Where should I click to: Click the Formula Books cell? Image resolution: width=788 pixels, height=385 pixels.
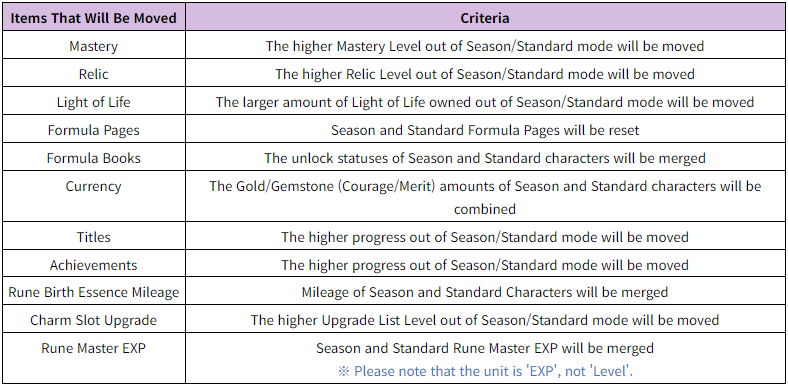coord(93,158)
